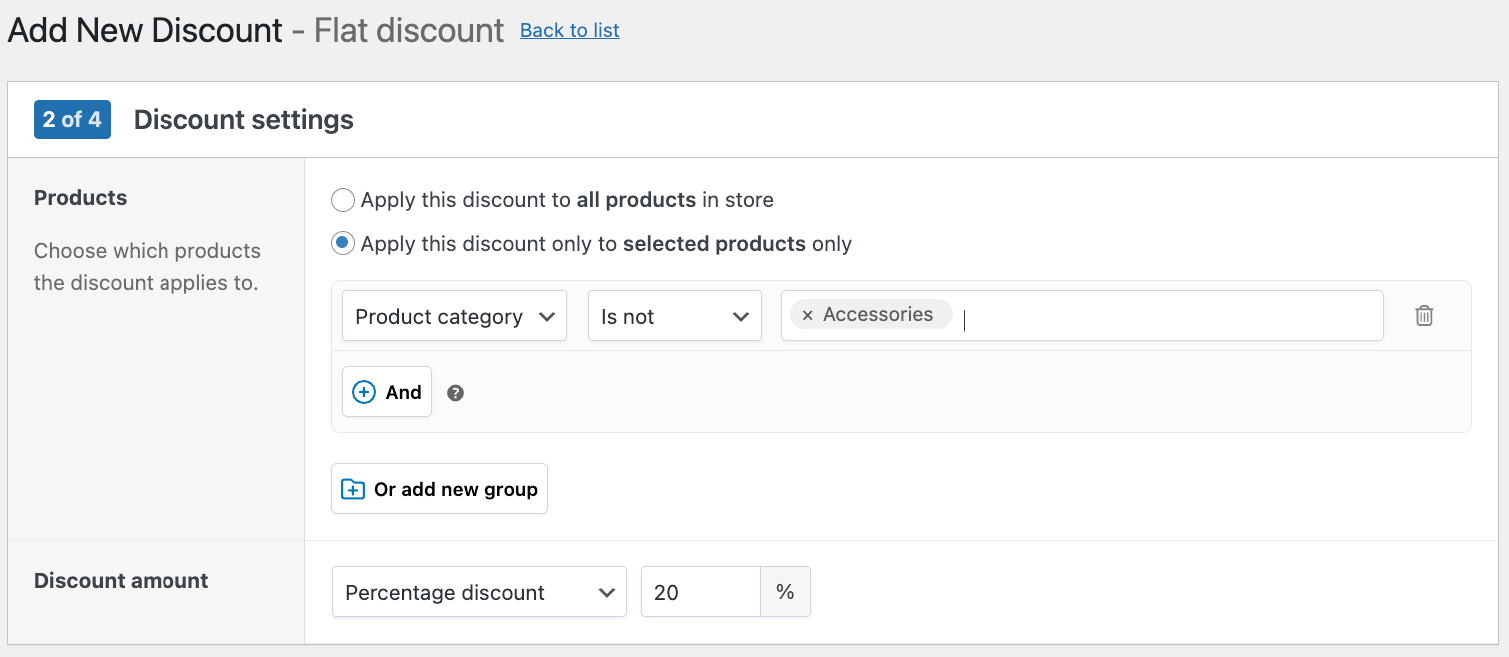Click the Discount amount label
This screenshot has height=657, width=1509.
pos(121,581)
